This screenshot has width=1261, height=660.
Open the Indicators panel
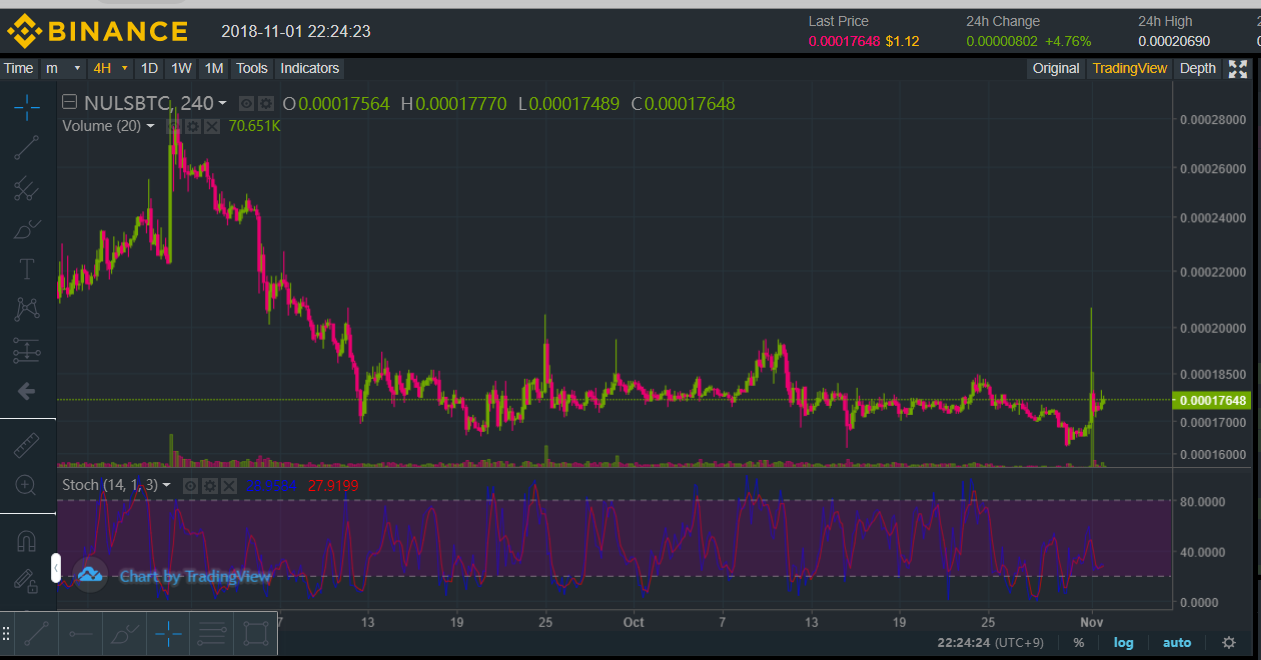[x=309, y=69]
